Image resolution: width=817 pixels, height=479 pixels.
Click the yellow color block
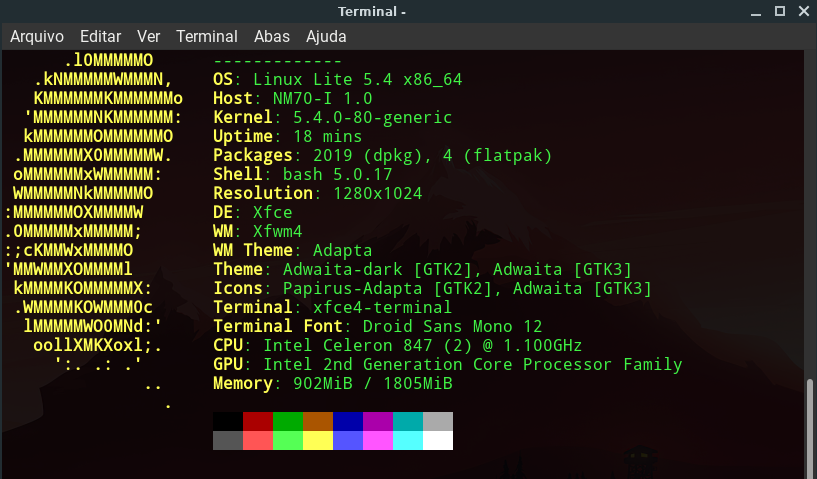(318, 440)
